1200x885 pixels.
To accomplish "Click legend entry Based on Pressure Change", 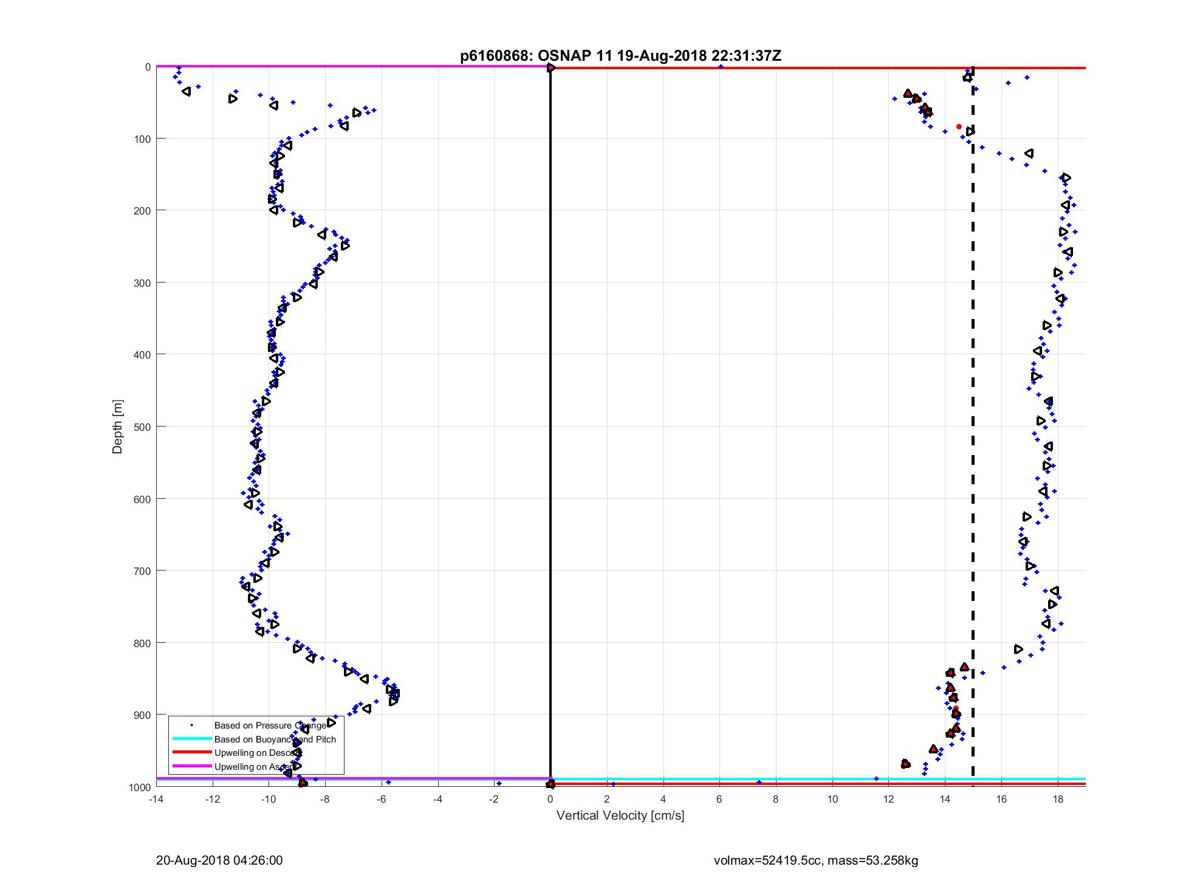I will click(x=270, y=725).
